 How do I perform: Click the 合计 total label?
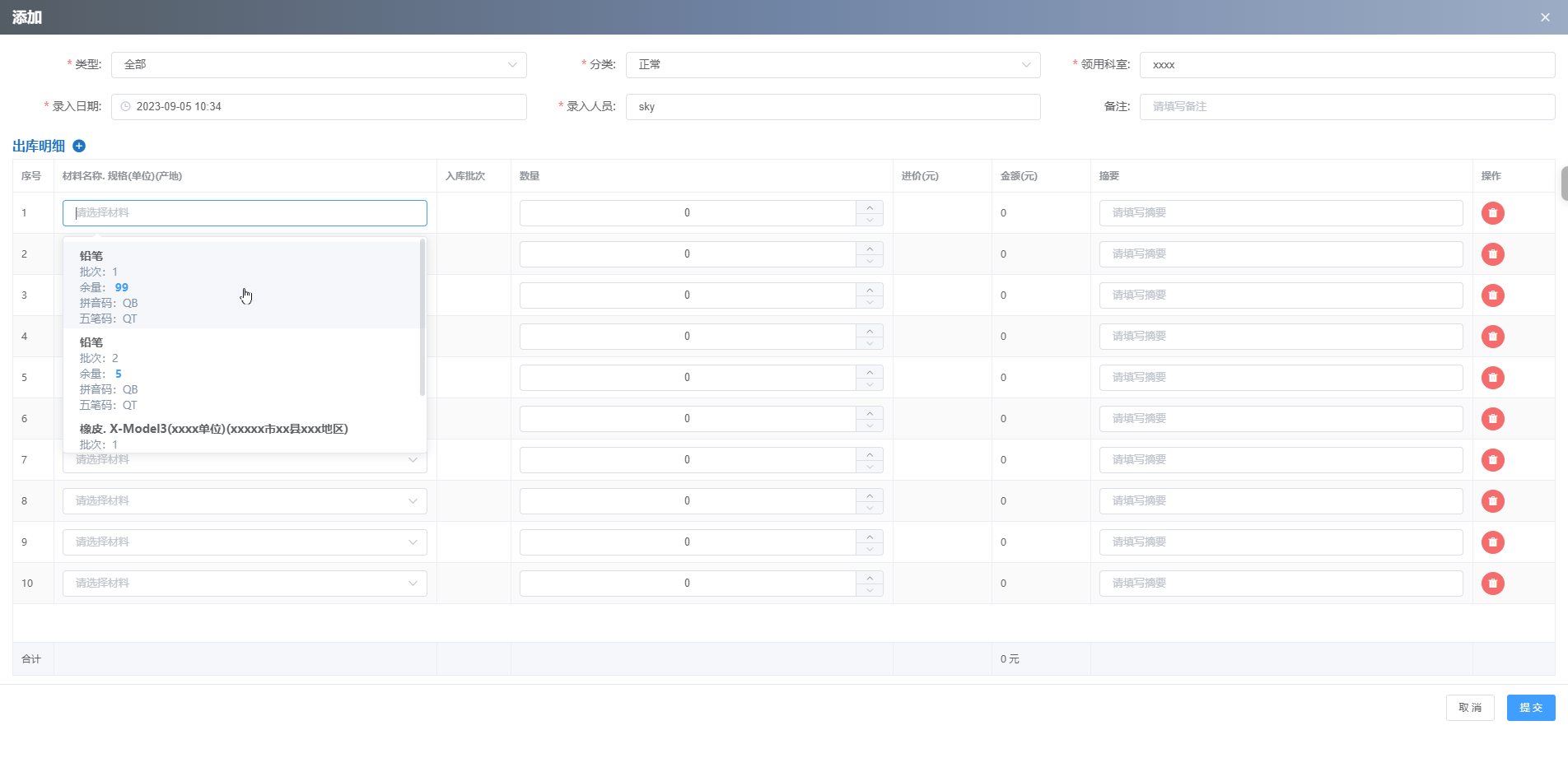point(31,659)
